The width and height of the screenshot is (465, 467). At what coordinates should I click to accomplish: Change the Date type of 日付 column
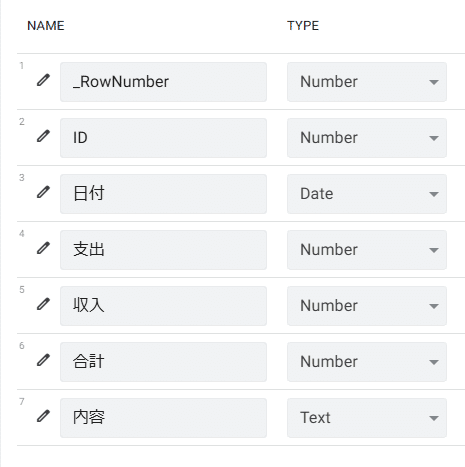pos(367,194)
